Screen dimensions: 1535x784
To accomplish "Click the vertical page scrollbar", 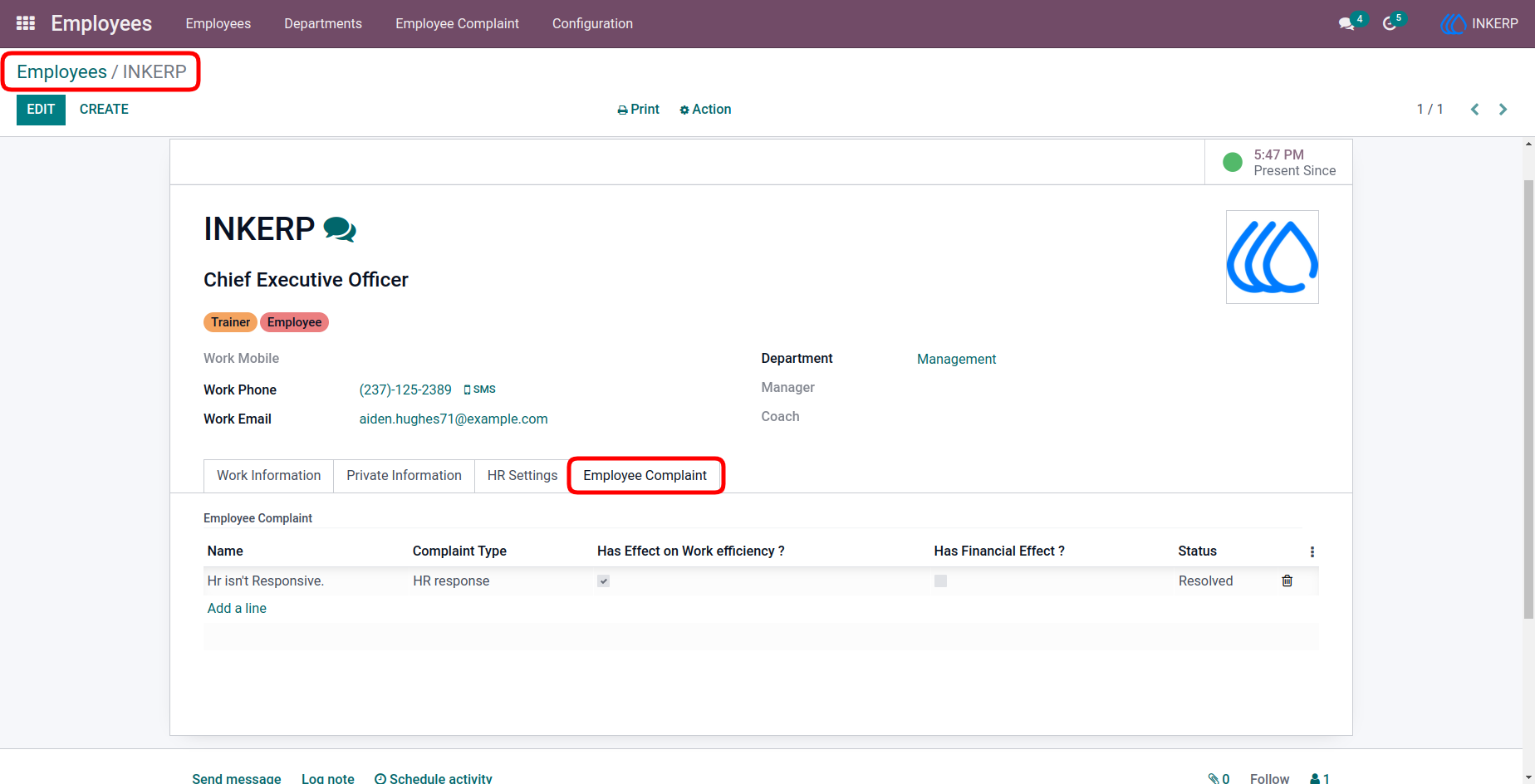I will point(1528,399).
